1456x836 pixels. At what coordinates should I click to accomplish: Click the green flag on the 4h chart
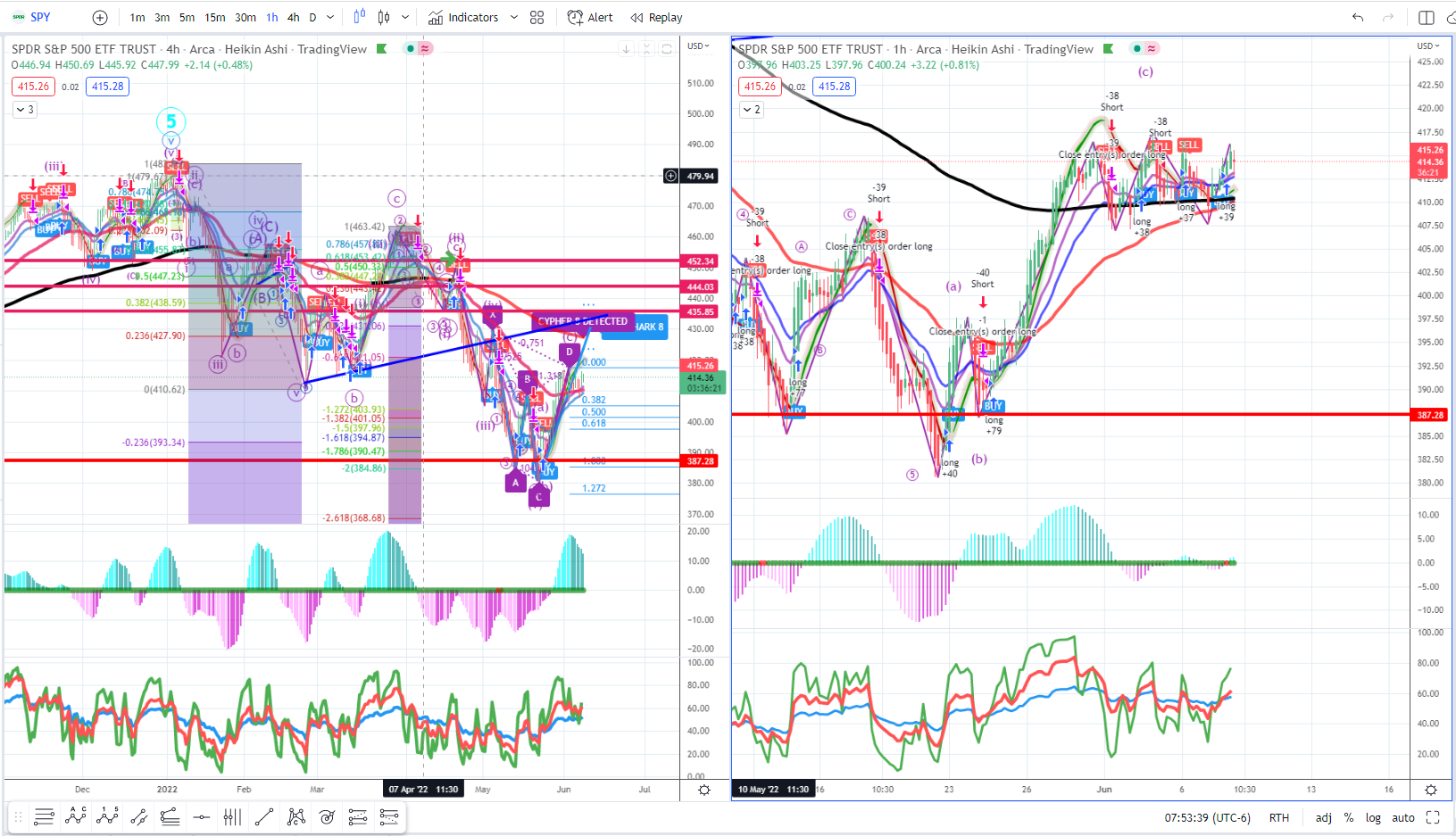click(382, 48)
